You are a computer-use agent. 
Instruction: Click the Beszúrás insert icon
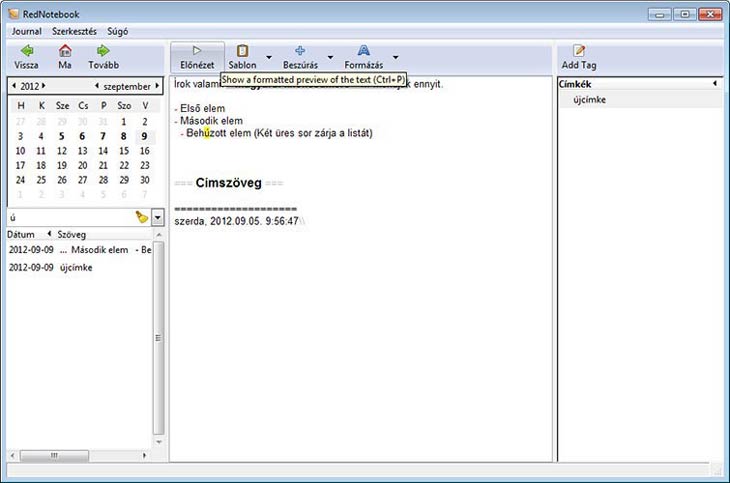pyautogui.click(x=300, y=51)
